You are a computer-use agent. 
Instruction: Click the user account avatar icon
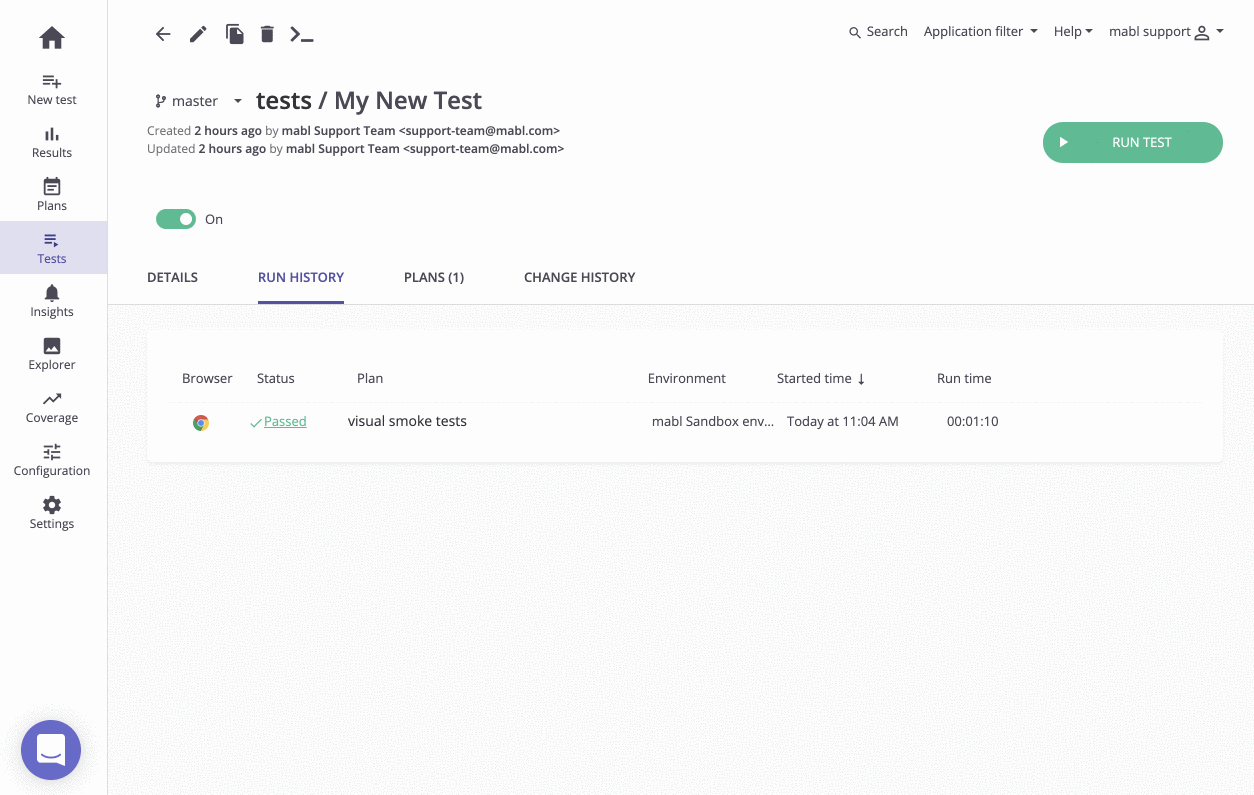tap(1202, 33)
